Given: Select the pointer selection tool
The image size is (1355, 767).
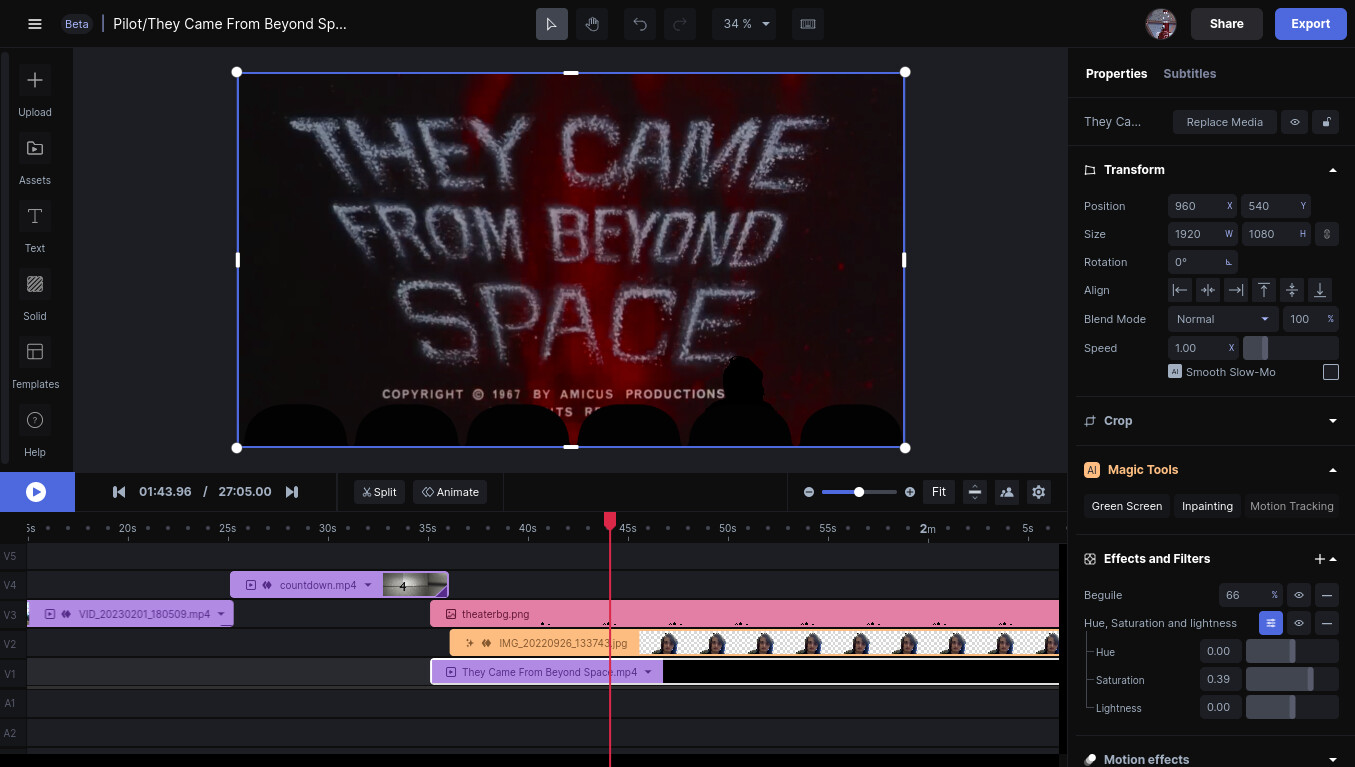Looking at the screenshot, I should (552, 24).
